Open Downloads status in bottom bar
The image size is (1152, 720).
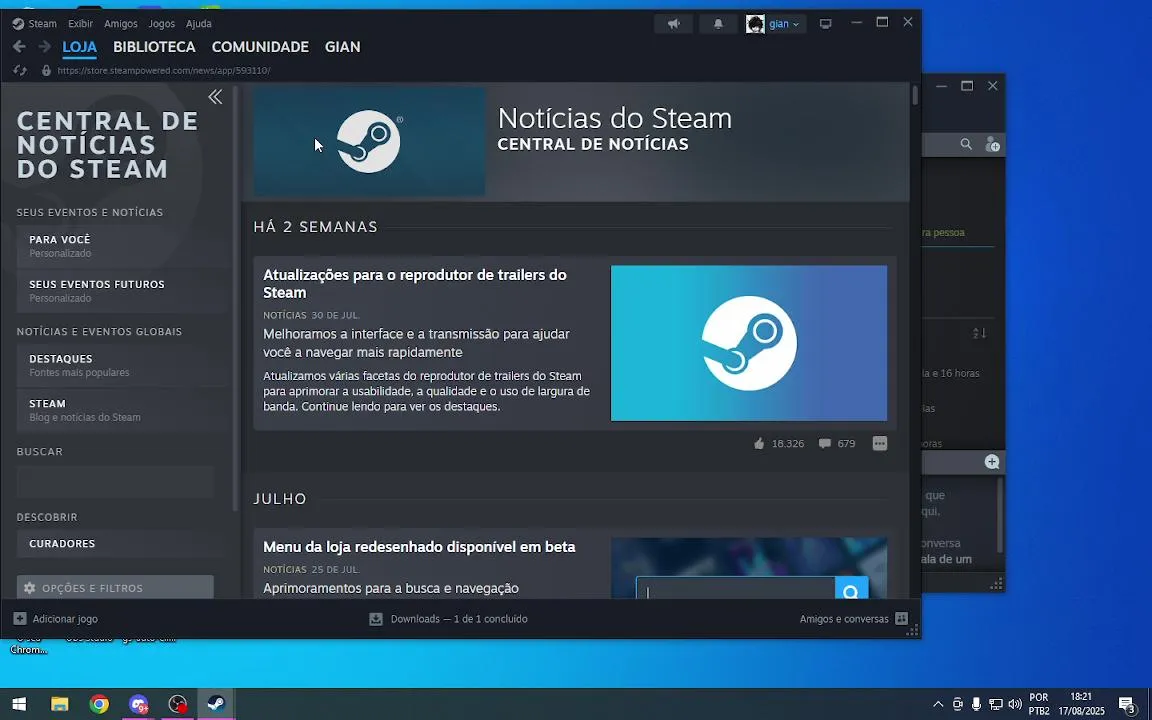pyautogui.click(x=448, y=619)
